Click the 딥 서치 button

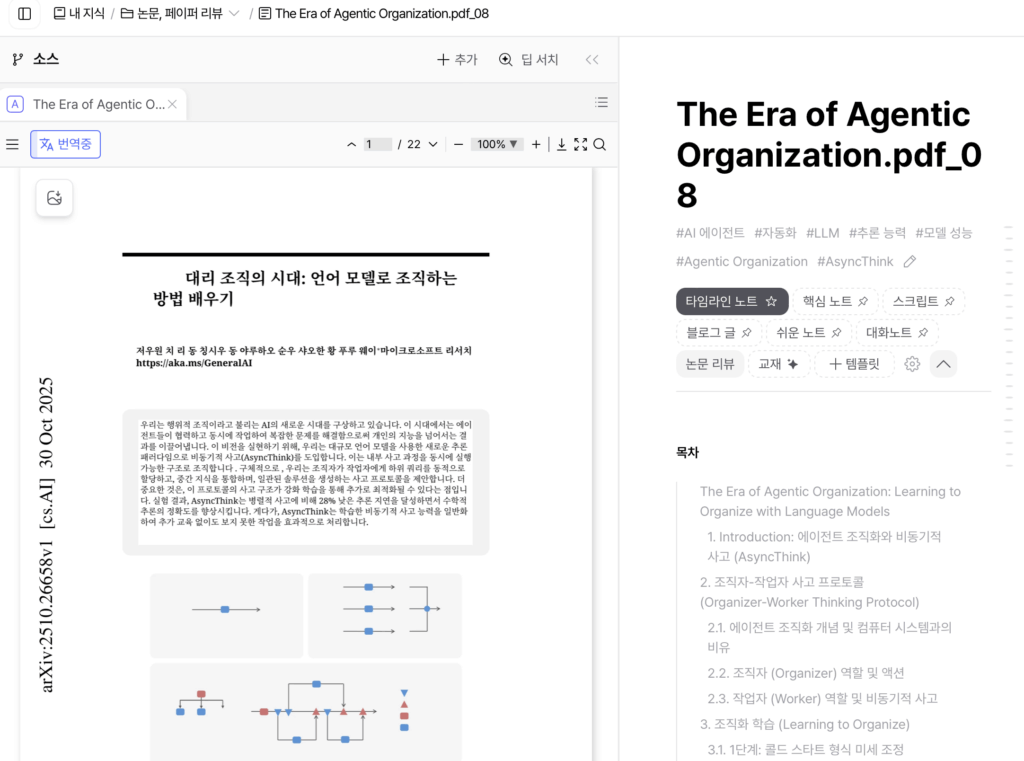(x=529, y=59)
